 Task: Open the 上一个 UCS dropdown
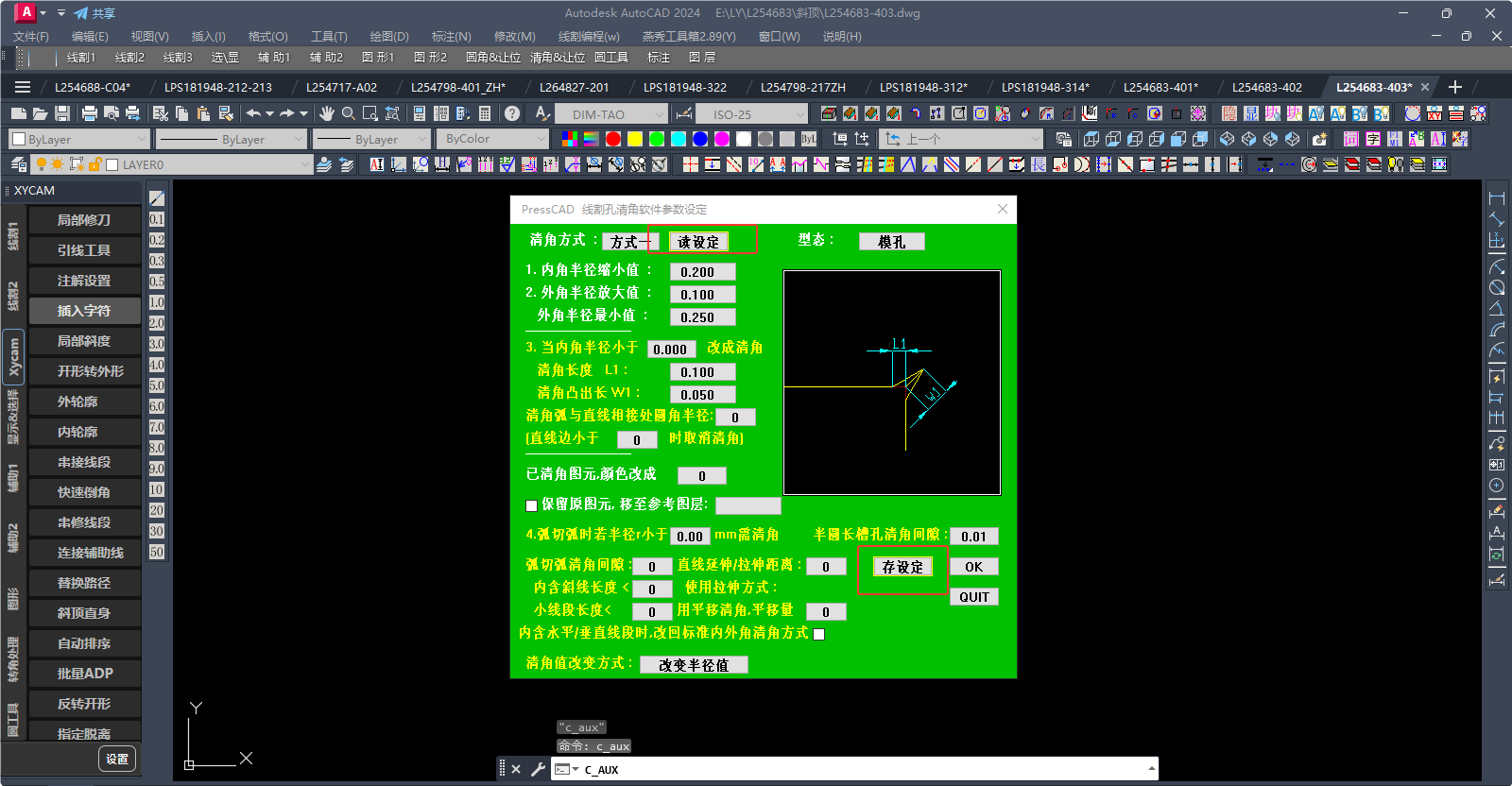[961, 139]
